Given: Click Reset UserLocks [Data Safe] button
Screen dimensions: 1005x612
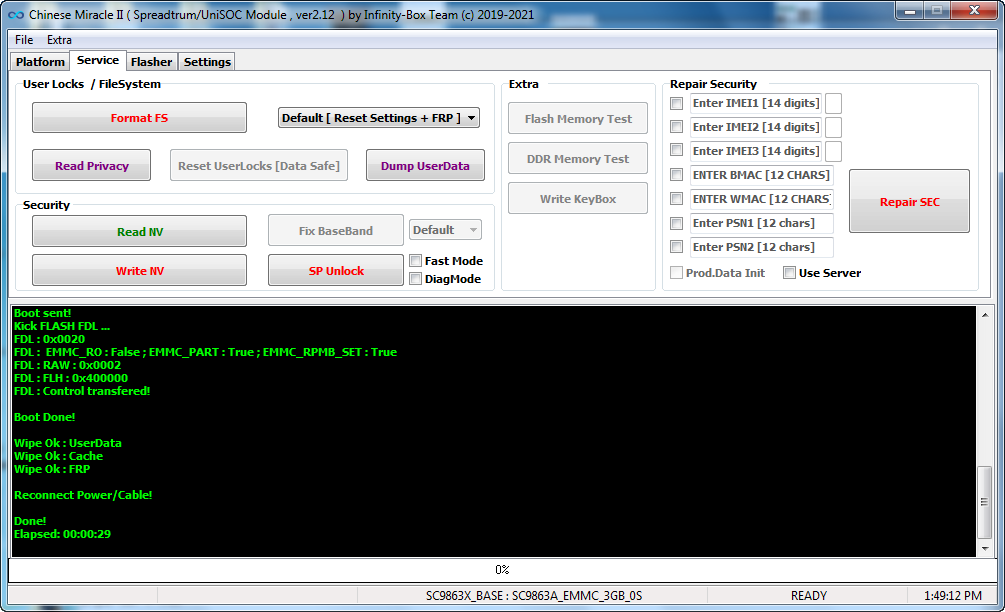Looking at the screenshot, I should [x=259, y=165].
